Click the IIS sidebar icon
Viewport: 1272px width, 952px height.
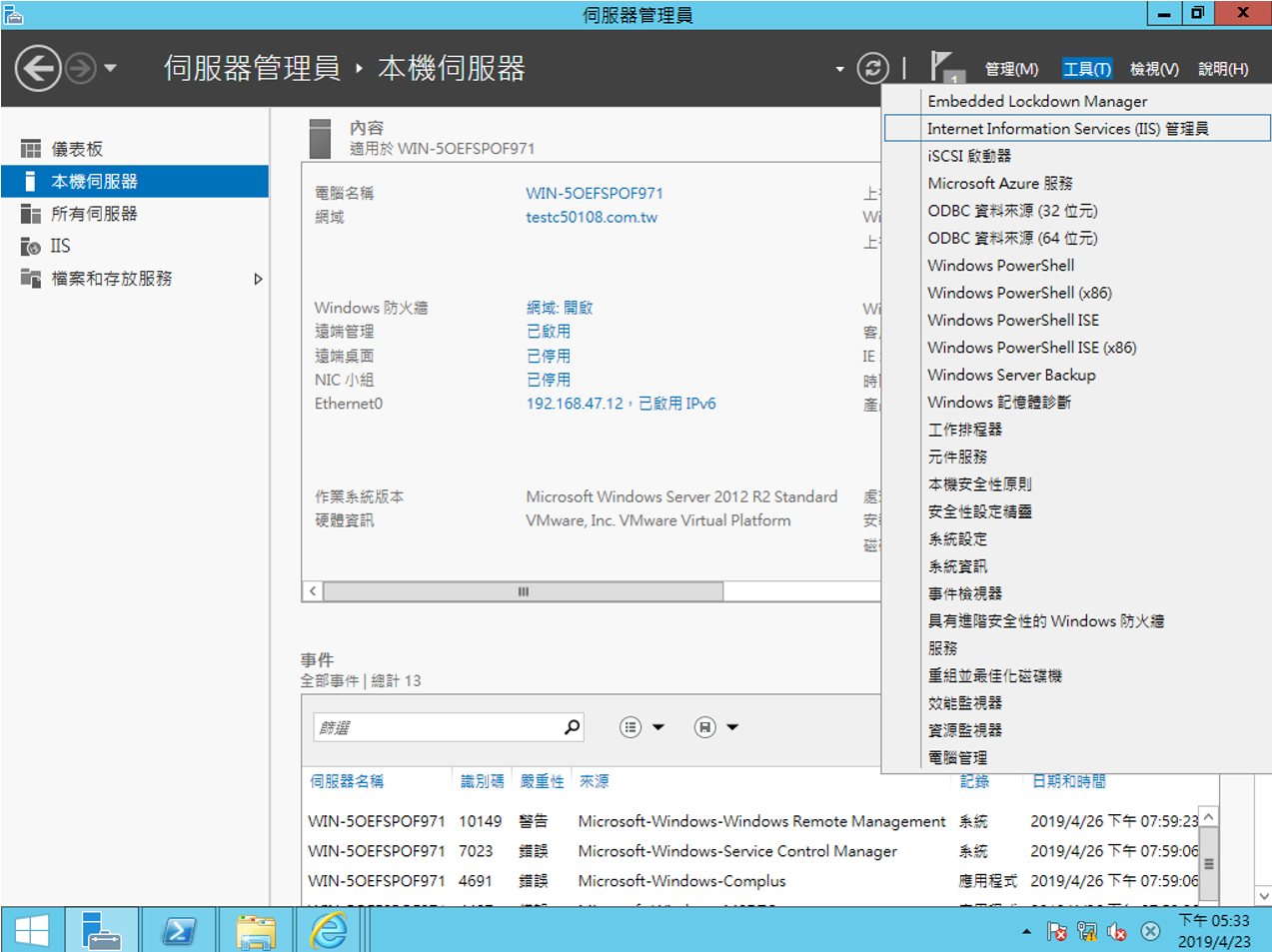pos(31,246)
